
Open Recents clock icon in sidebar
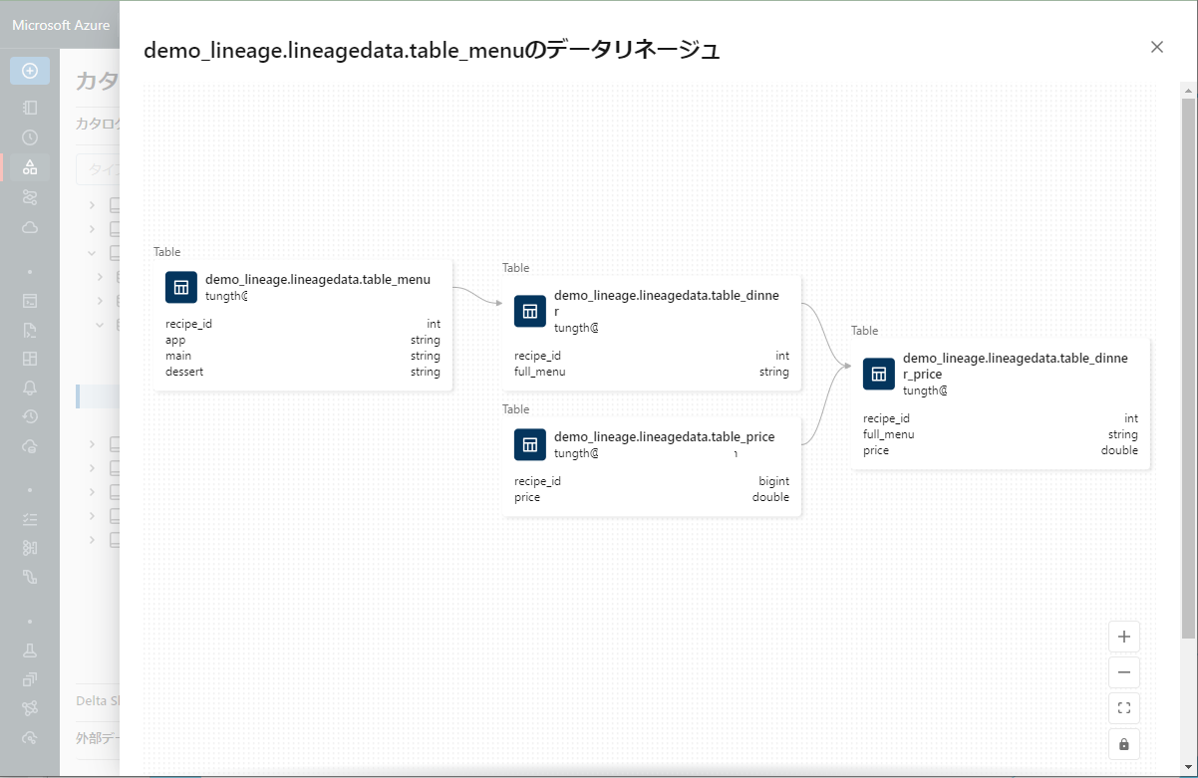tap(30, 137)
